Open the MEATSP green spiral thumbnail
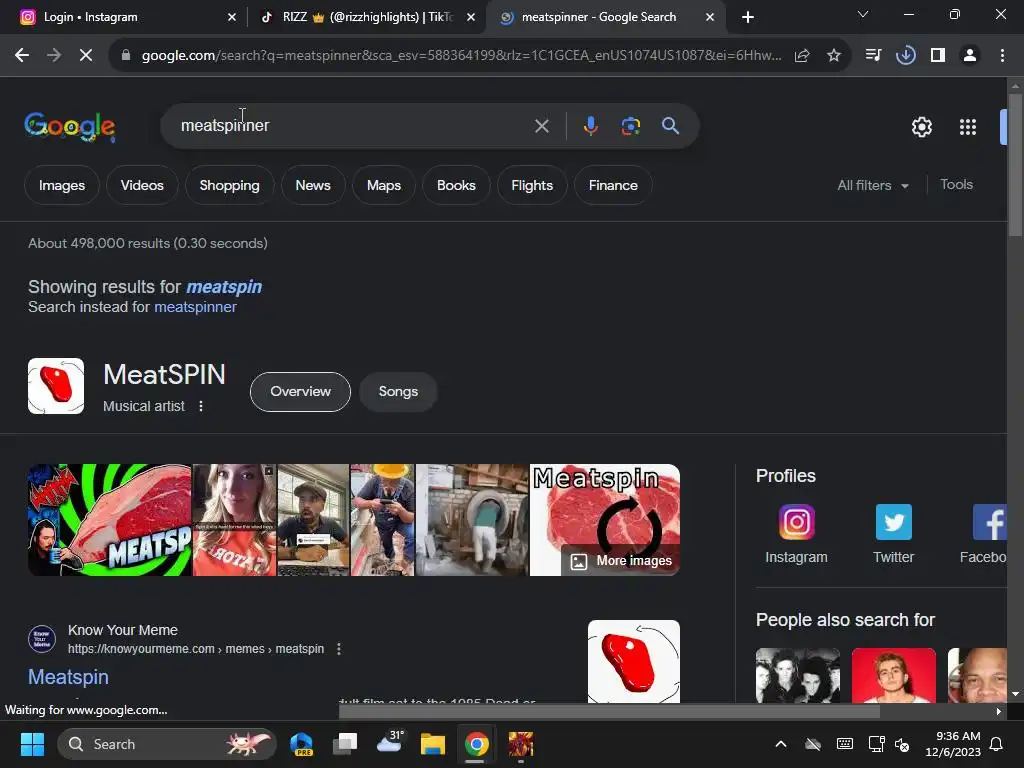1024x768 pixels. tap(110, 520)
